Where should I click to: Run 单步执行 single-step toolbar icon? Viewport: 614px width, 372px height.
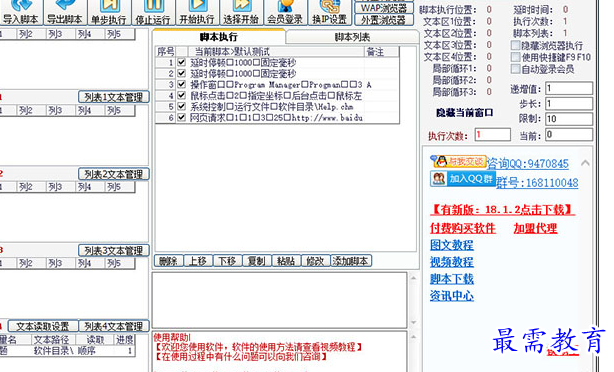click(x=109, y=12)
